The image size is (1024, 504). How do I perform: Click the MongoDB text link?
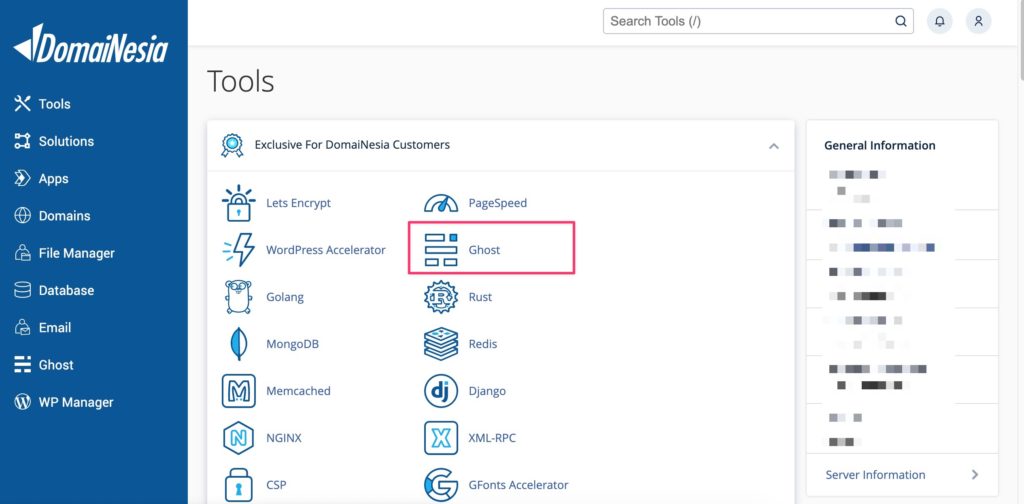293,344
